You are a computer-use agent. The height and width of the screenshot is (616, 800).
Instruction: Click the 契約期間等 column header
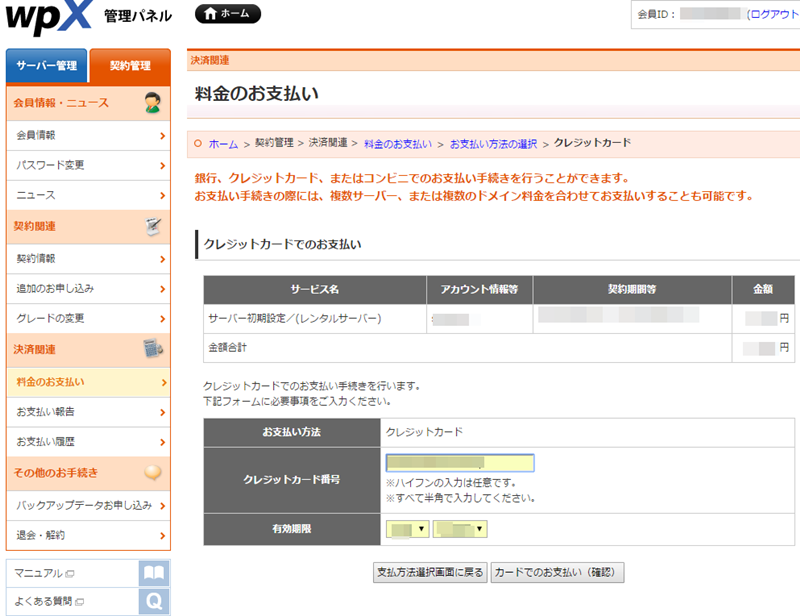point(632,289)
